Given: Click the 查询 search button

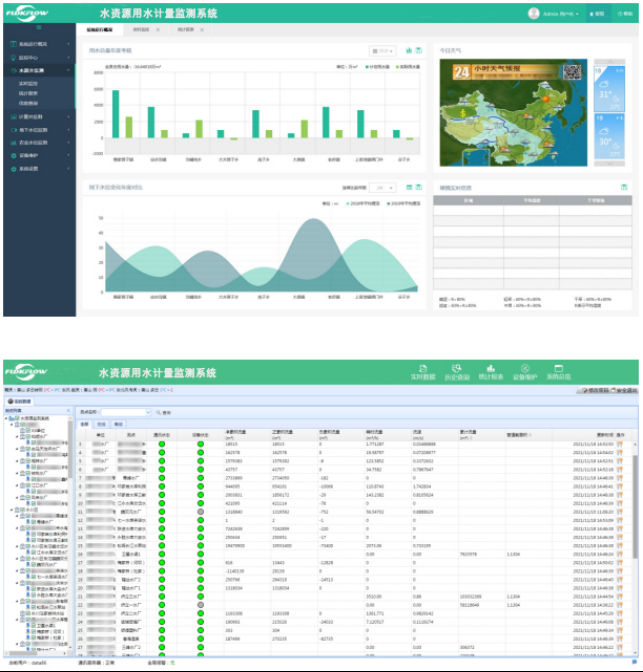Looking at the screenshot, I should [x=163, y=412].
